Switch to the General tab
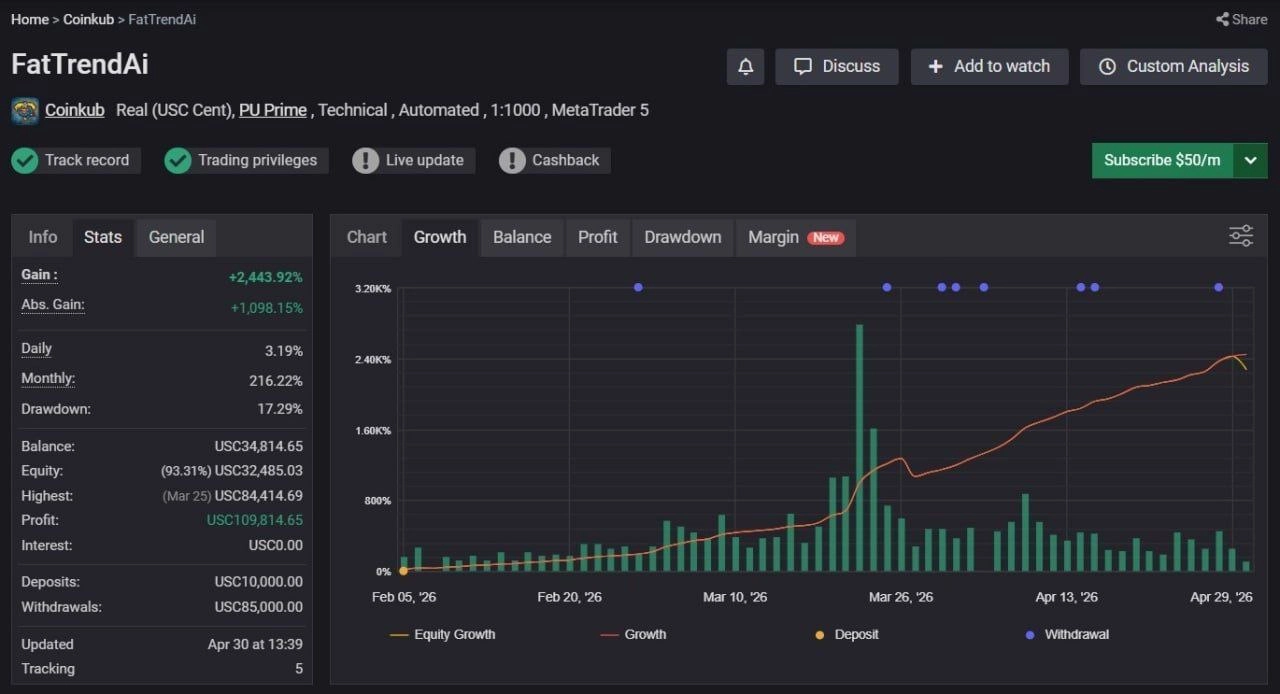This screenshot has width=1280, height=694. point(176,237)
